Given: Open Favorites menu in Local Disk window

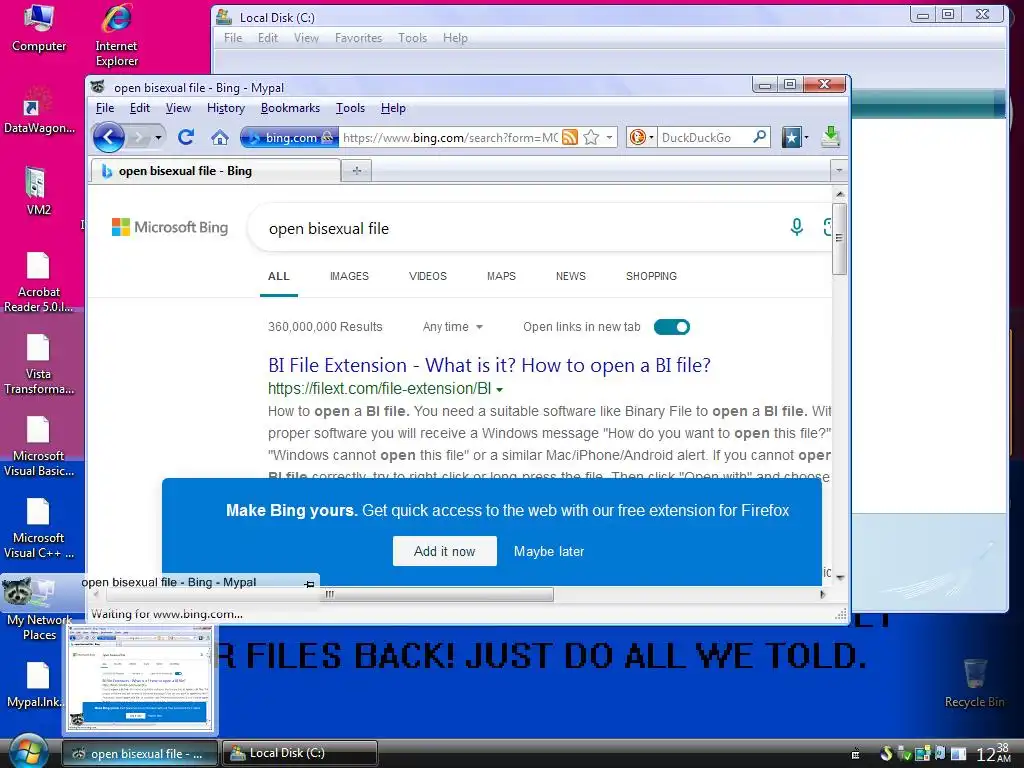Looking at the screenshot, I should tap(359, 38).
